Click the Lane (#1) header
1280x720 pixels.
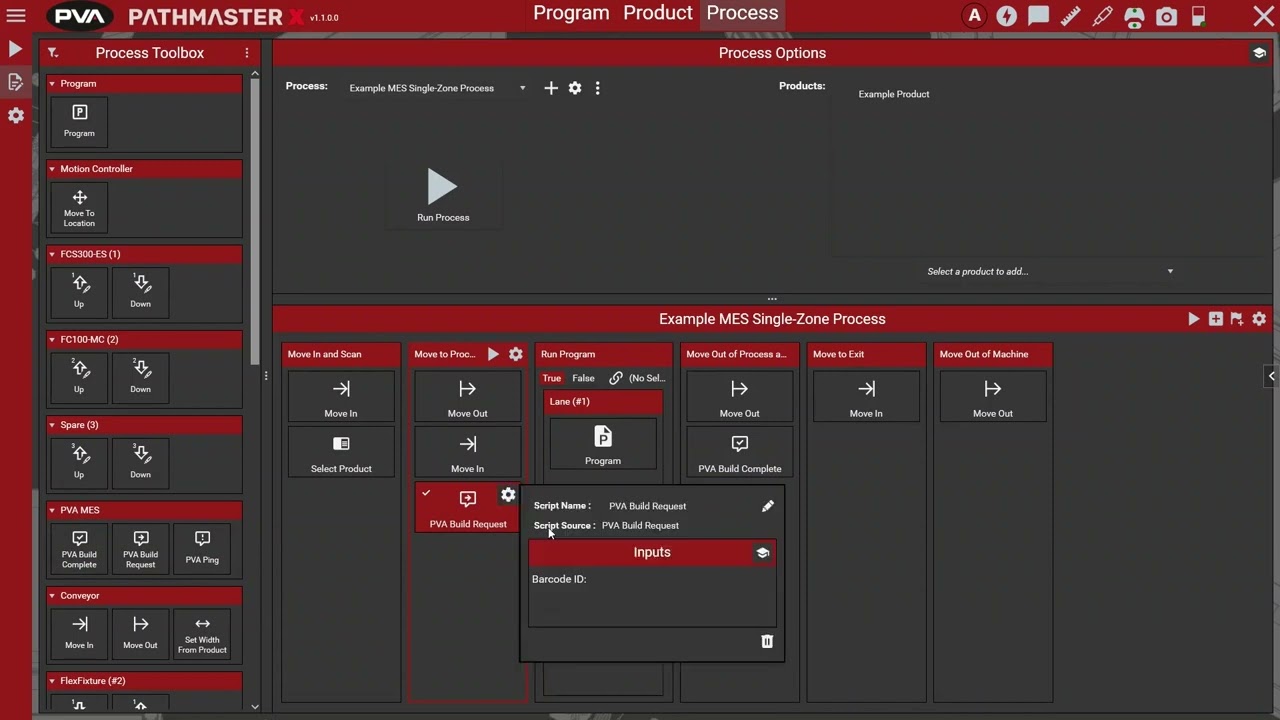click(603, 402)
